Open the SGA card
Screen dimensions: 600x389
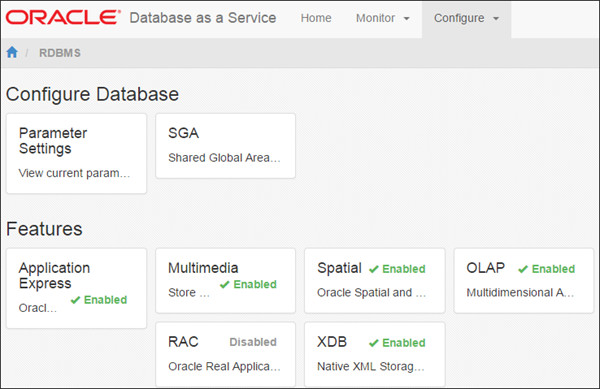[x=226, y=146]
